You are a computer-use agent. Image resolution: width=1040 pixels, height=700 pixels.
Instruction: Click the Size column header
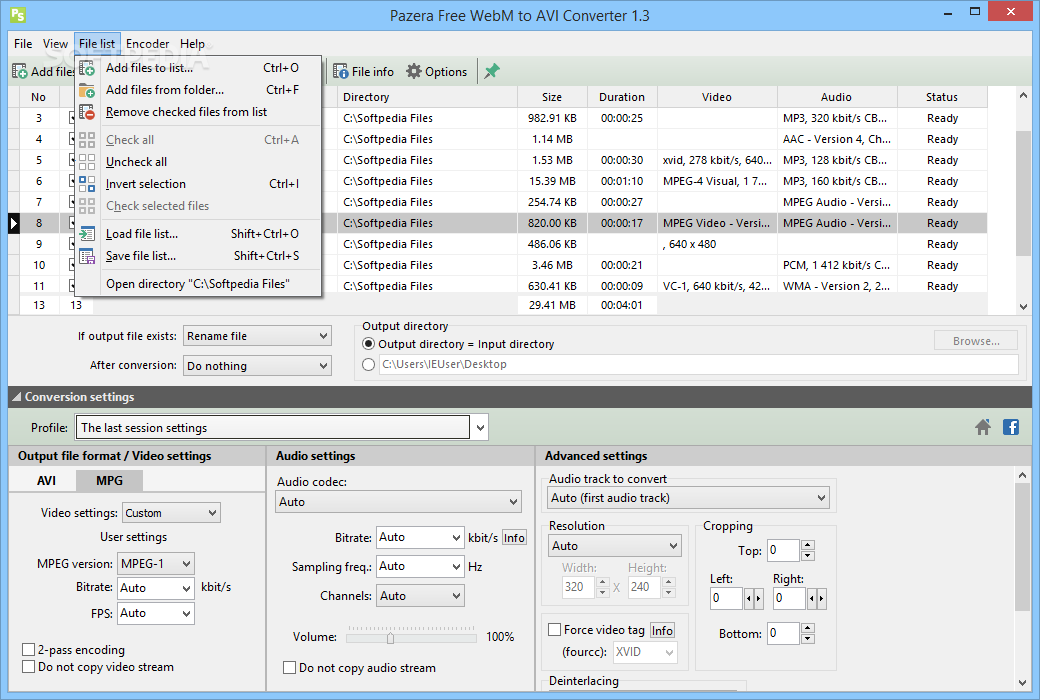point(552,97)
